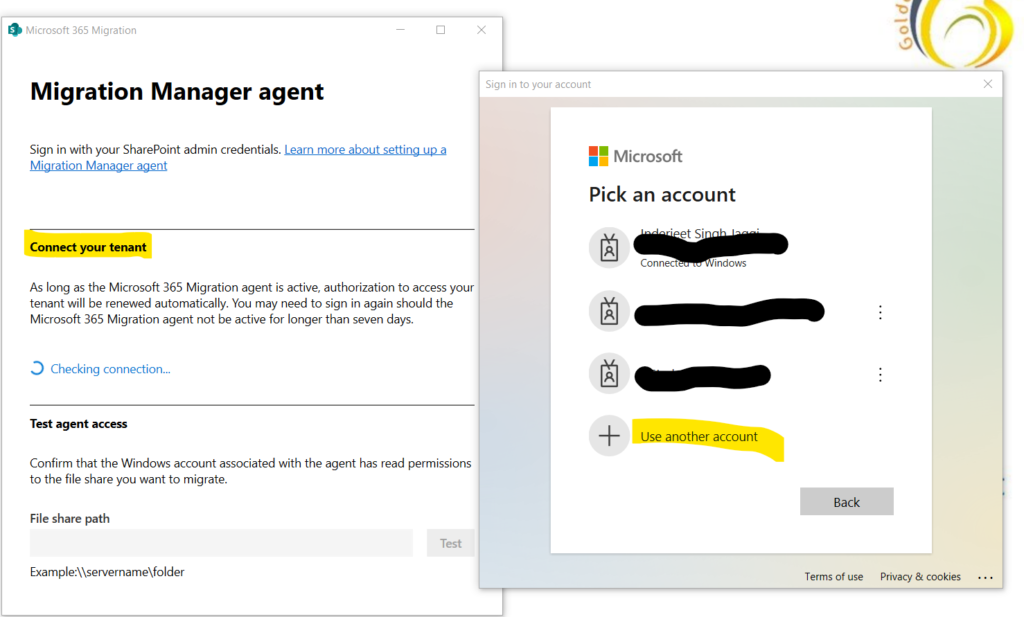Click the Example:\\servername\folder hint text
Viewport: 1024px width, 617px height.
coord(107,572)
